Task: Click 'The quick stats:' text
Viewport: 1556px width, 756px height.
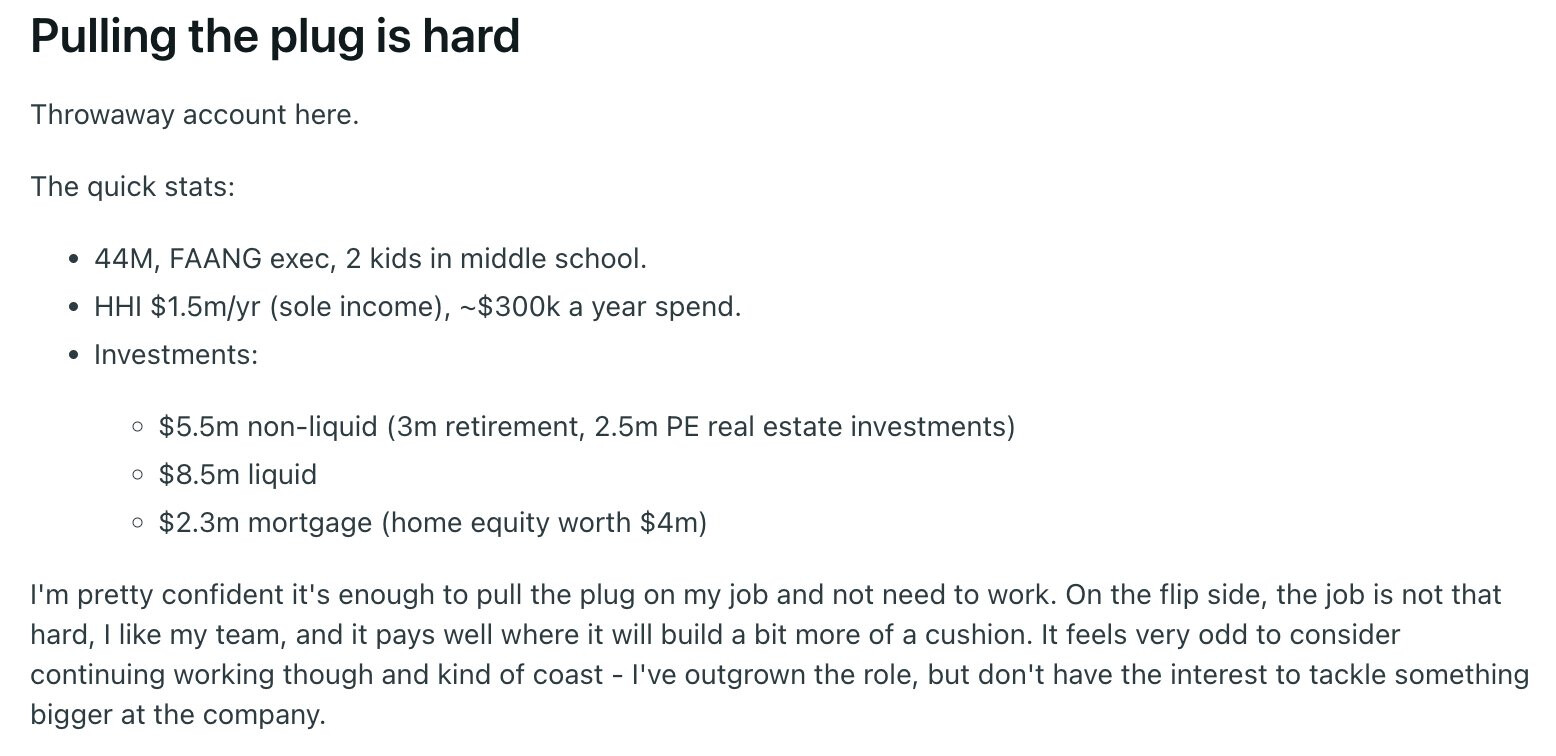Action: [x=132, y=187]
